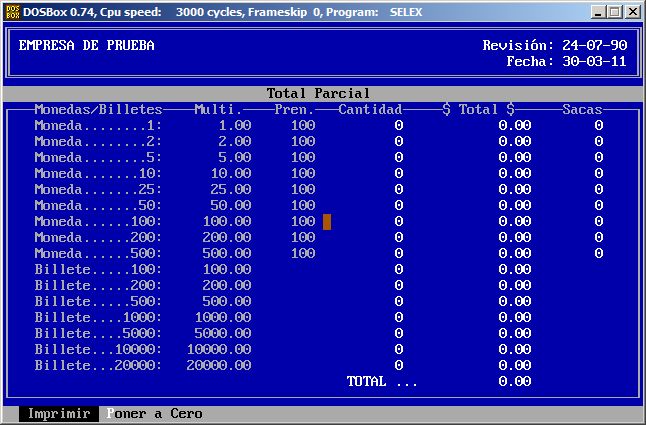
Task: Click the Cantidad value for Moneda 1
Action: (398, 126)
